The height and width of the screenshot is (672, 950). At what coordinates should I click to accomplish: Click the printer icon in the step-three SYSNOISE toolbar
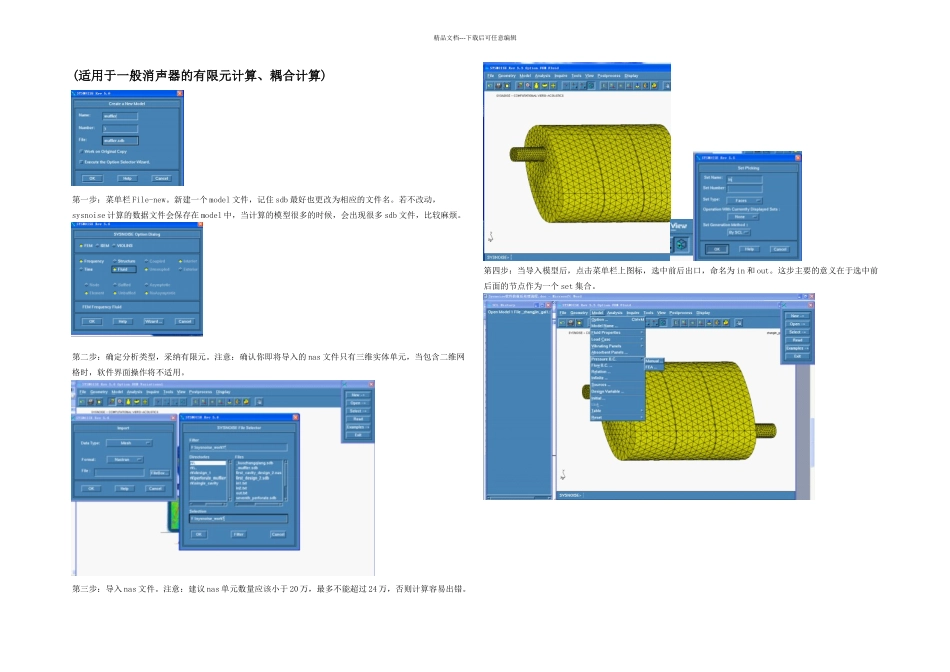pyautogui.click(x=91, y=402)
